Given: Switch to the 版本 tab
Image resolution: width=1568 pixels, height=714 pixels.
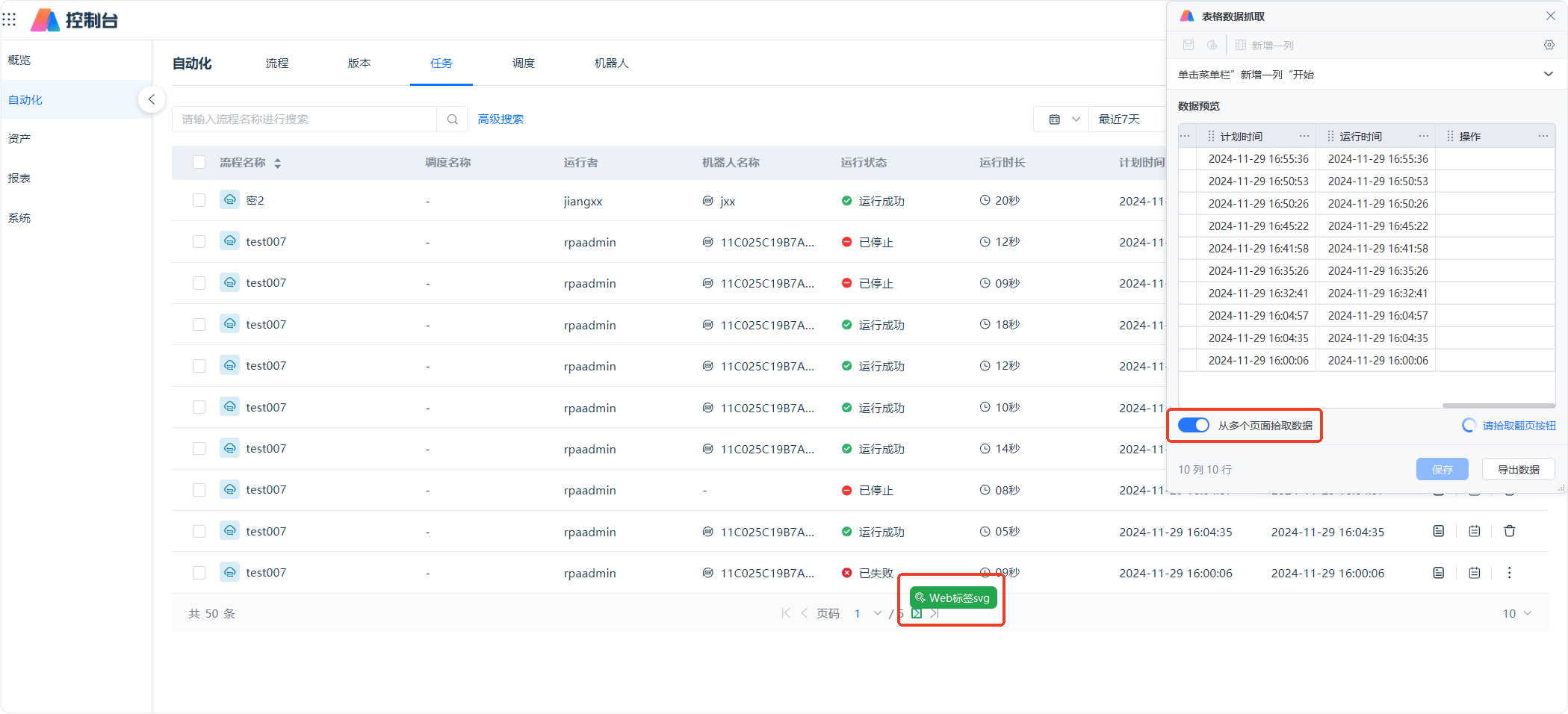Looking at the screenshot, I should [x=359, y=63].
